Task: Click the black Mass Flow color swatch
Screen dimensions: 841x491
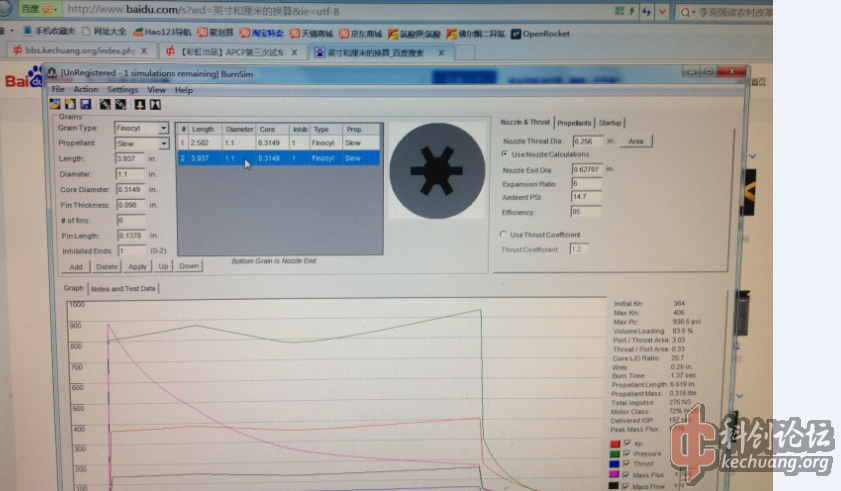Action: pyautogui.click(x=614, y=486)
